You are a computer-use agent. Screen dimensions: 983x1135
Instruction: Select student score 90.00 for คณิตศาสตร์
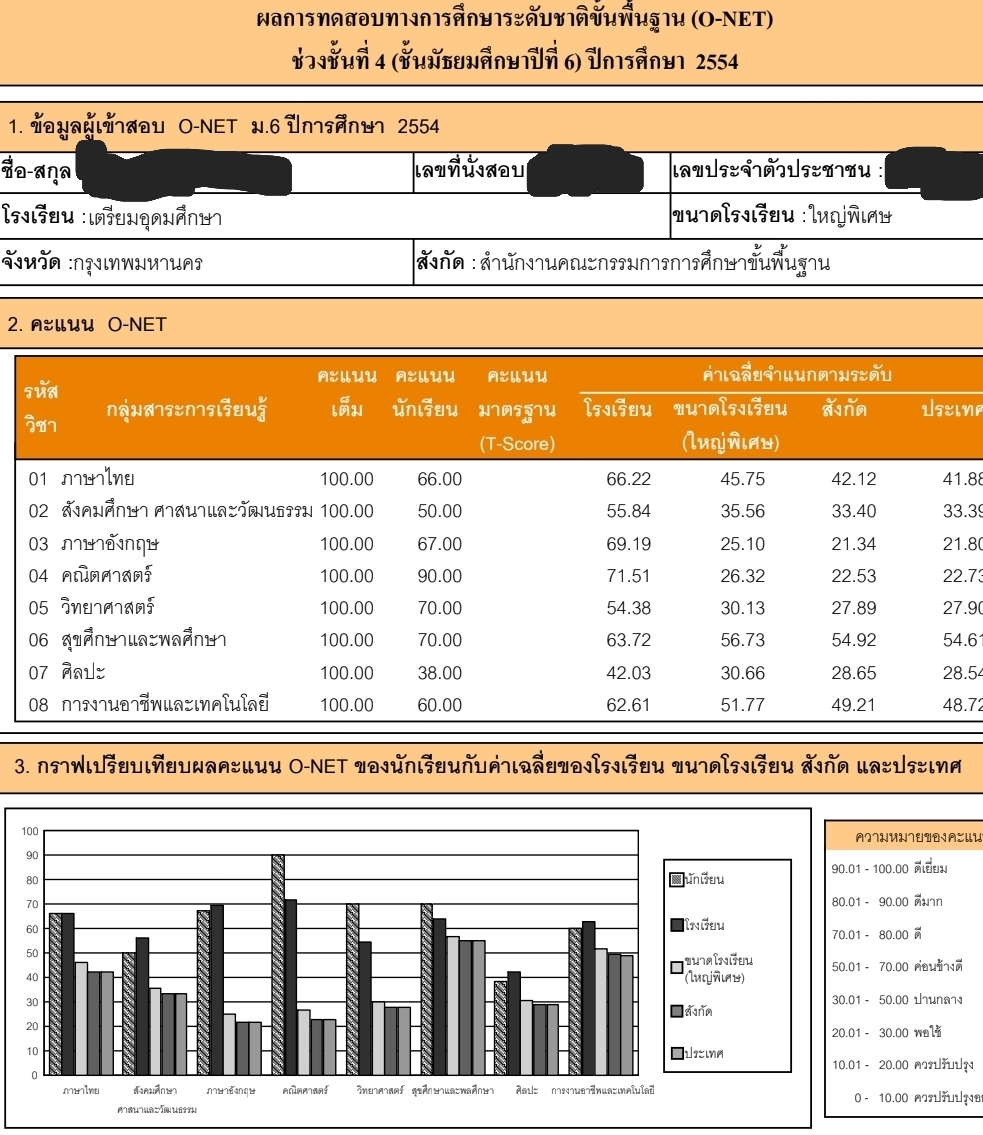(439, 576)
